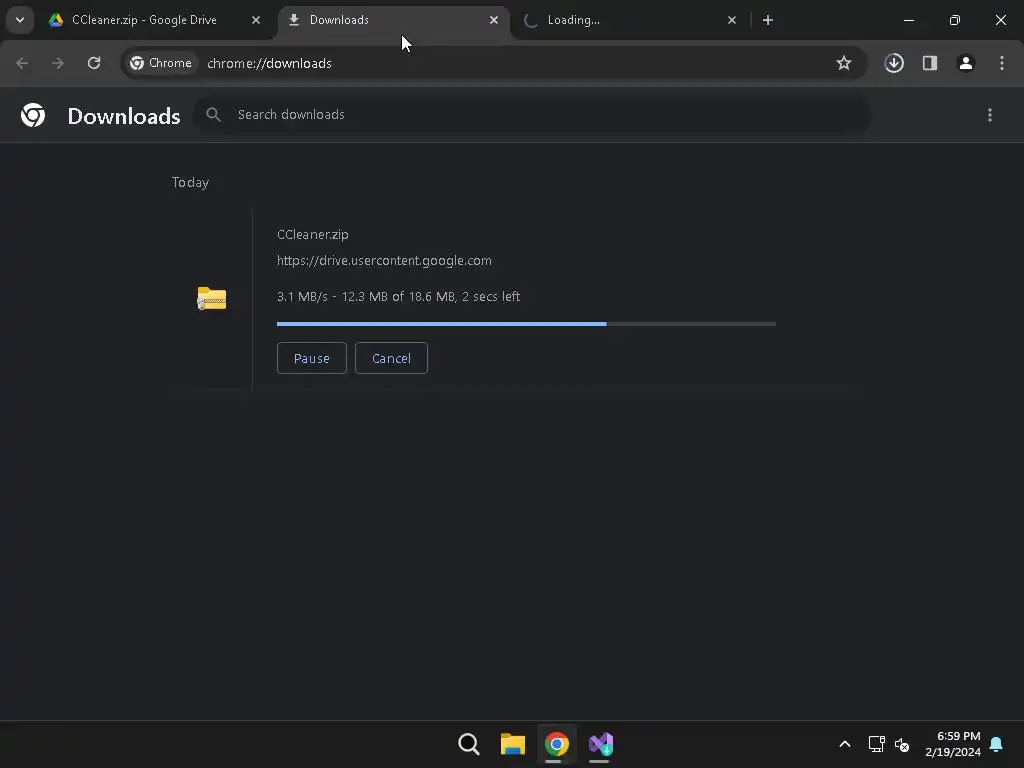Open the tab search dropdown arrow
This screenshot has width=1024, height=768.
tap(20, 20)
